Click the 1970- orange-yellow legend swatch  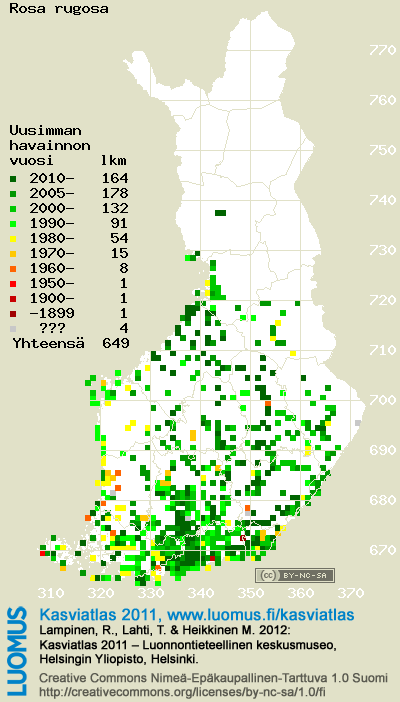(13, 253)
